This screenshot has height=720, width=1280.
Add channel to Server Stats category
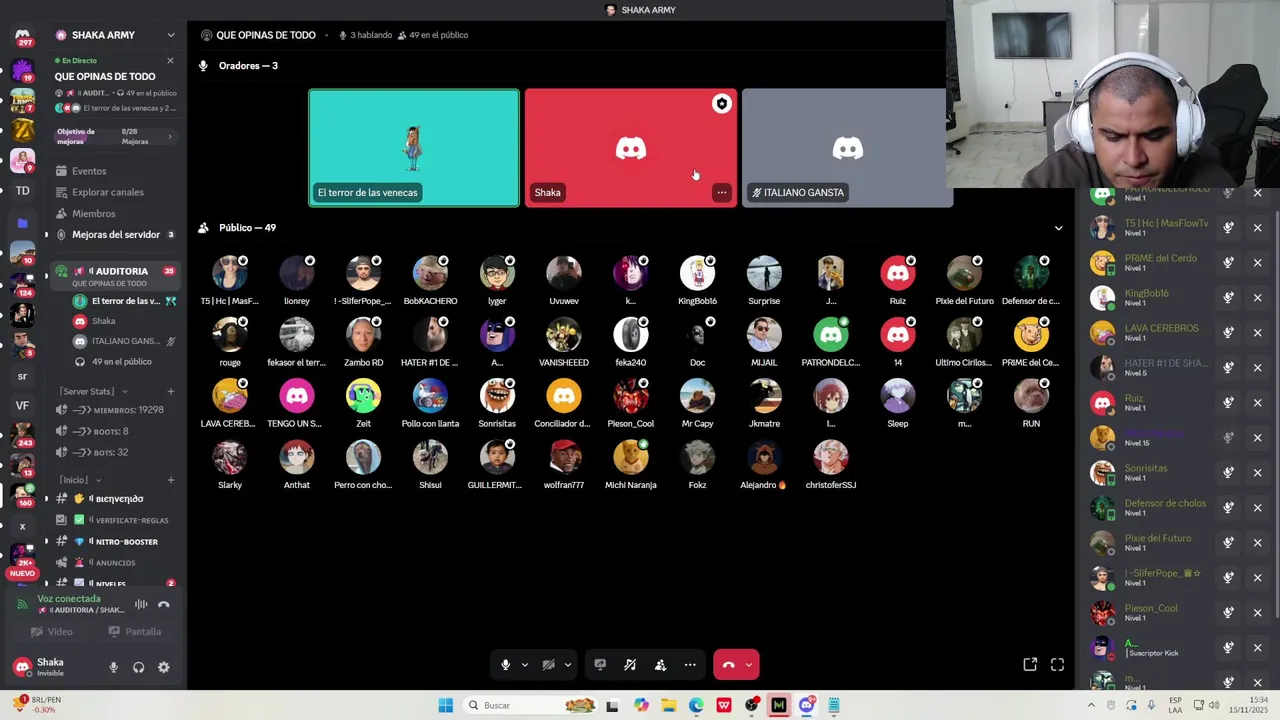(171, 391)
